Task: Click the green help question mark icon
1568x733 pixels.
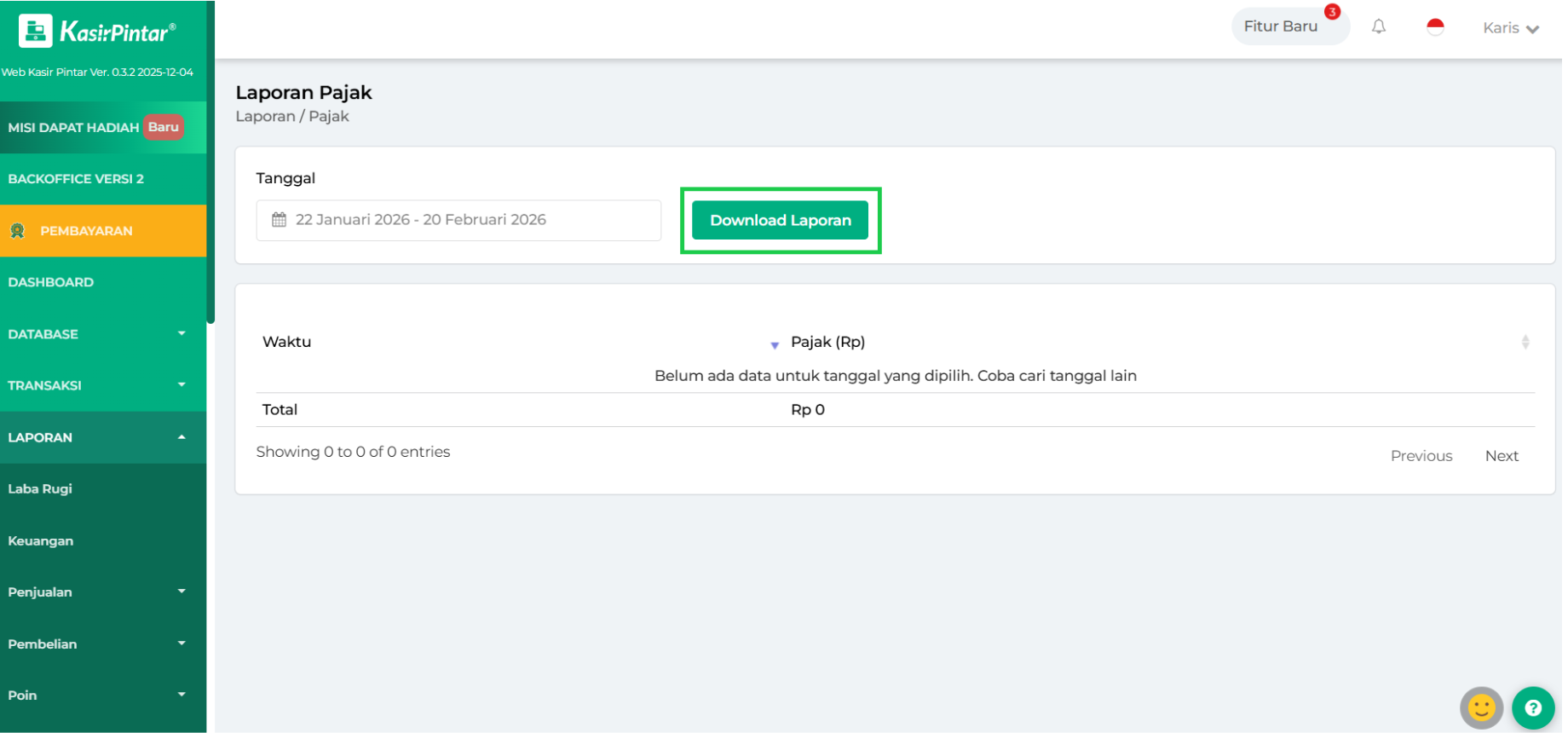Action: 1533,707
